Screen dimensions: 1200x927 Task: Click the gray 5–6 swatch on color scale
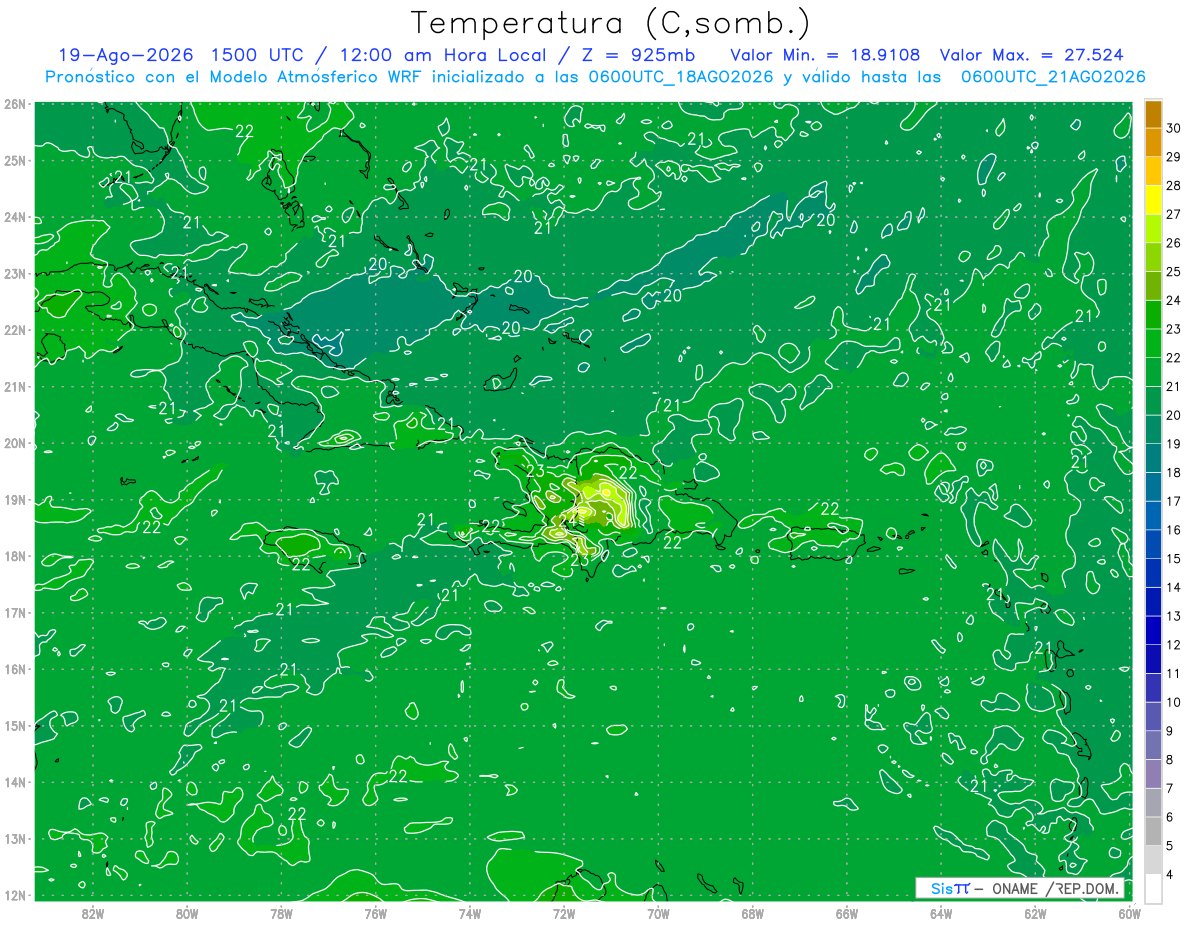coord(1153,831)
